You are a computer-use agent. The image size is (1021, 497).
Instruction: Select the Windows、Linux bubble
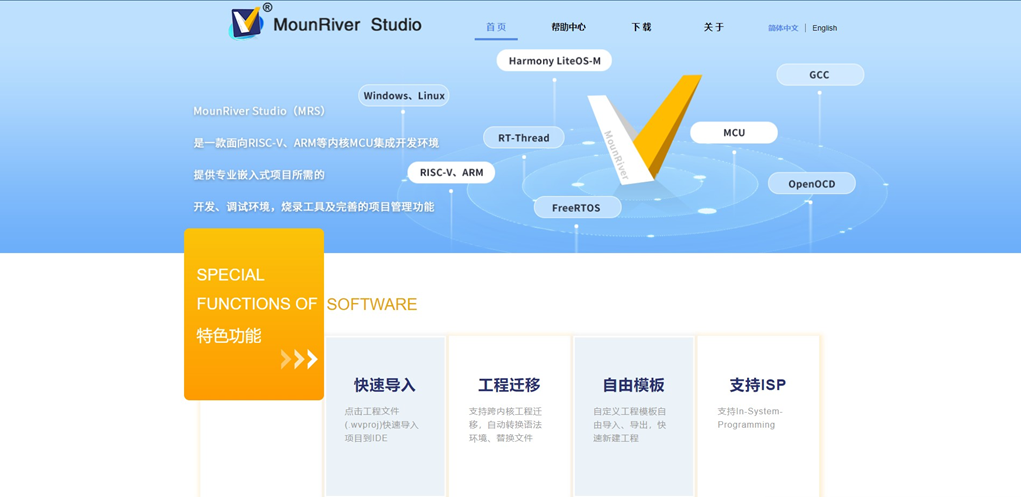tap(404, 96)
